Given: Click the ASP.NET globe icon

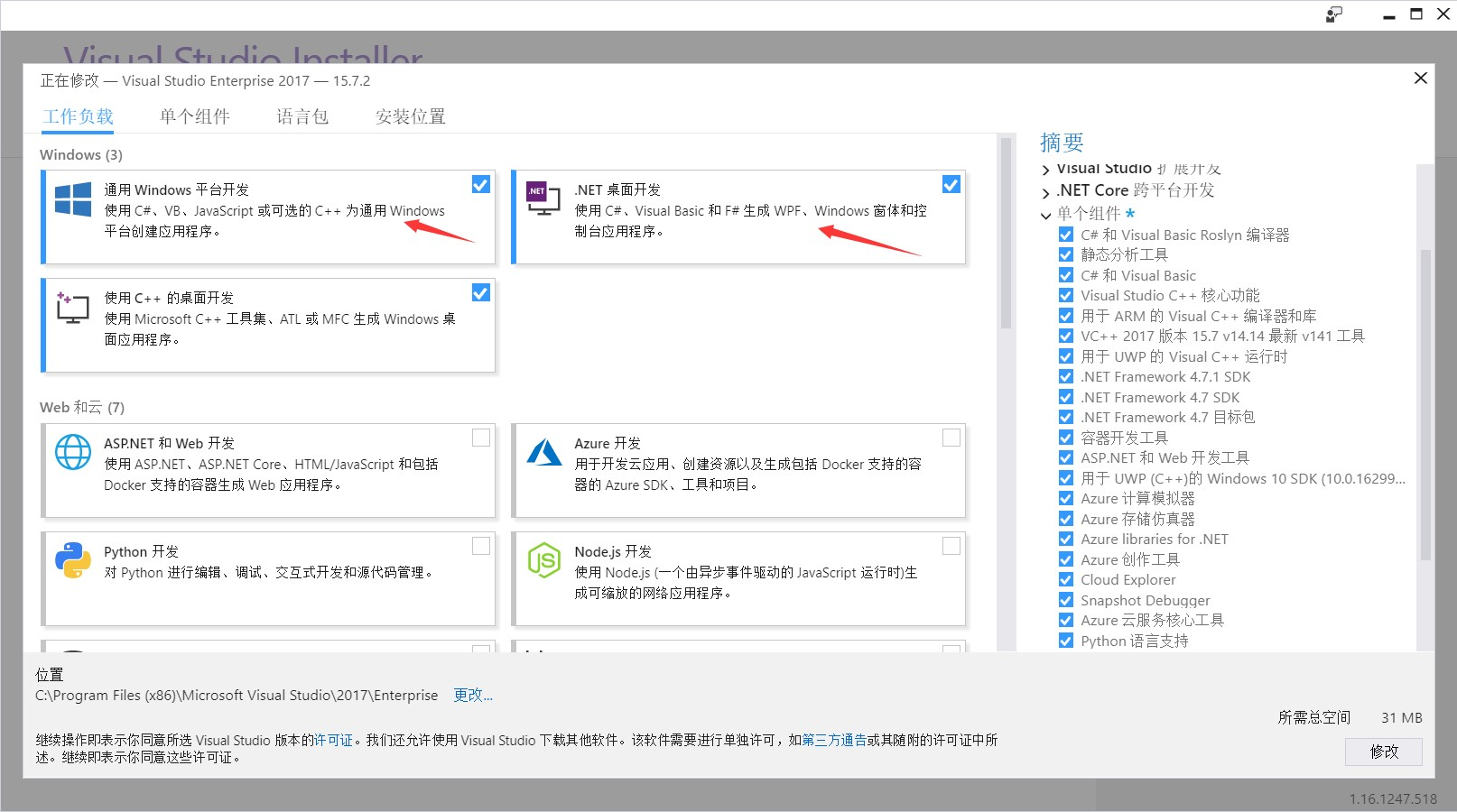Looking at the screenshot, I should 73,452.
